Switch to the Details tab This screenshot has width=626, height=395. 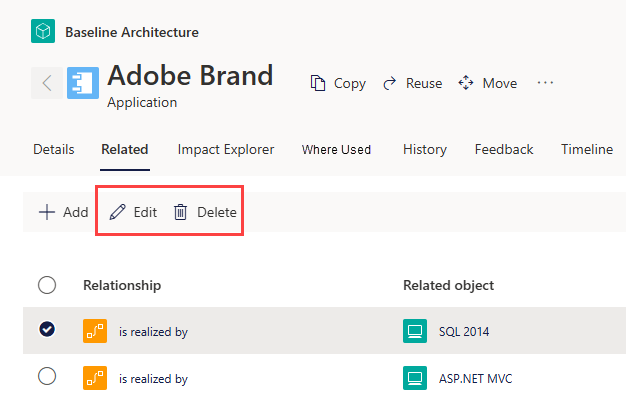click(54, 149)
